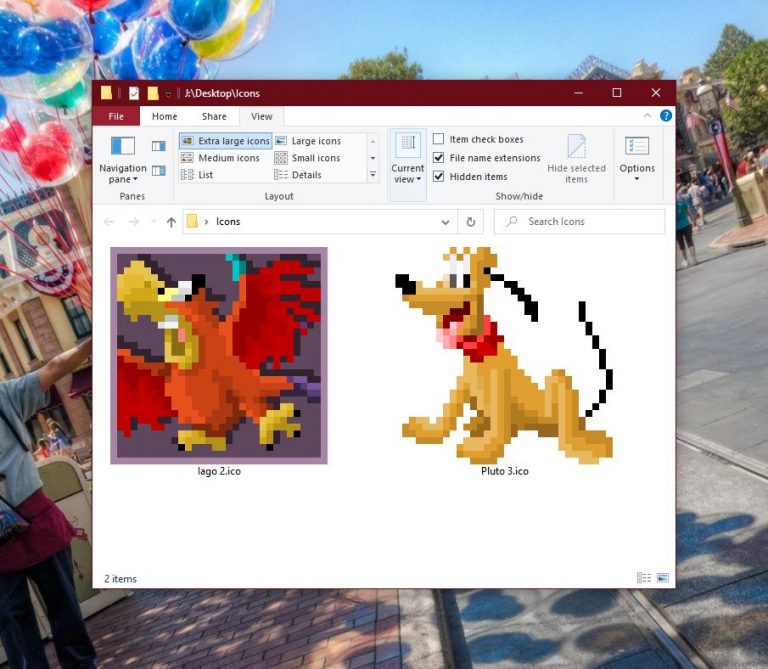Collapse the ribbon with the chevron
The width and height of the screenshot is (768, 669).
(x=647, y=116)
